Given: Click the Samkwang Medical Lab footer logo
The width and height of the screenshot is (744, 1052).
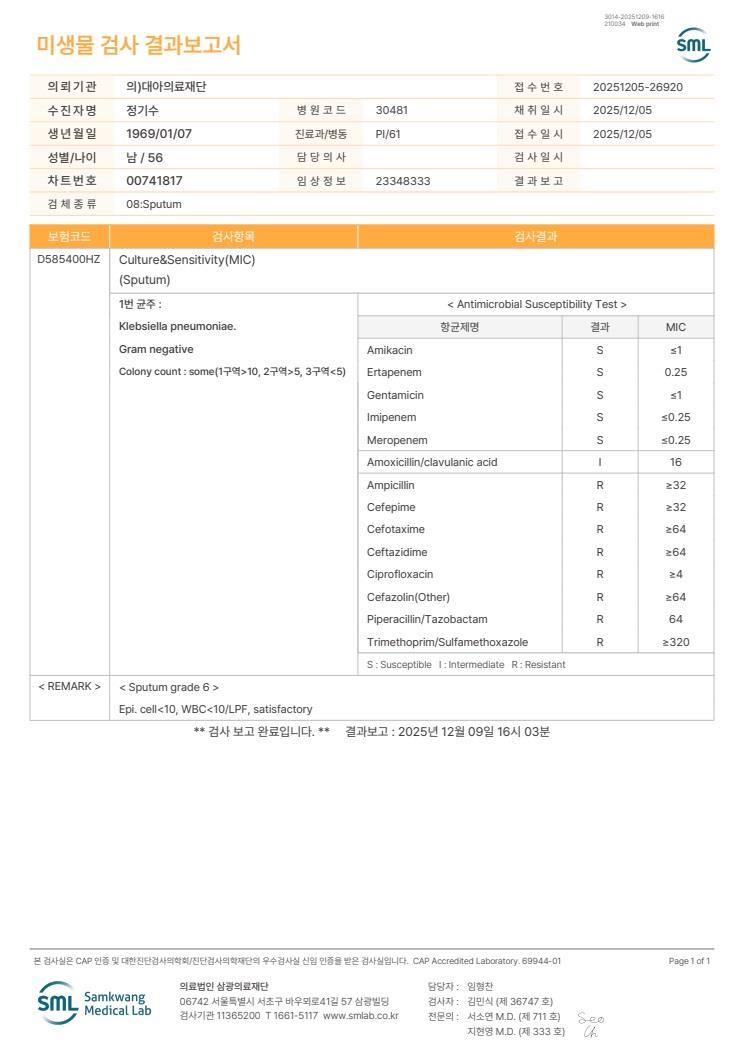Looking at the screenshot, I should click(x=95, y=1003).
